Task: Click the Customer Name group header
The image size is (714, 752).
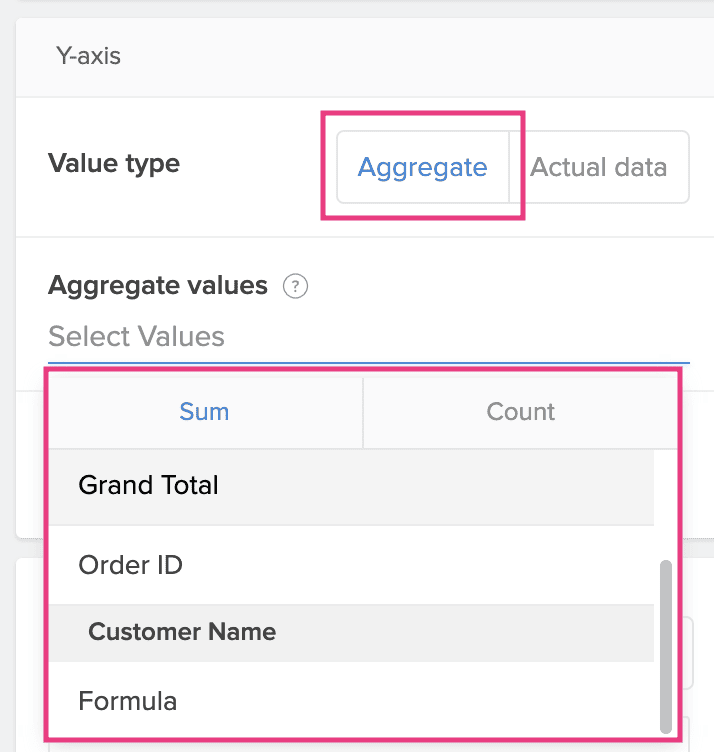Action: (182, 632)
